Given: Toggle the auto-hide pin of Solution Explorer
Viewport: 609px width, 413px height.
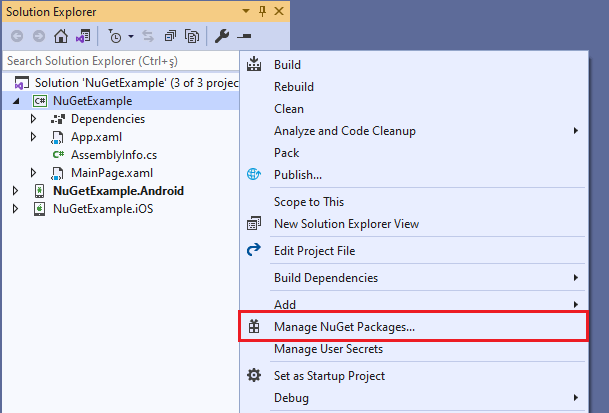Looking at the screenshot, I should pyautogui.click(x=263, y=12).
